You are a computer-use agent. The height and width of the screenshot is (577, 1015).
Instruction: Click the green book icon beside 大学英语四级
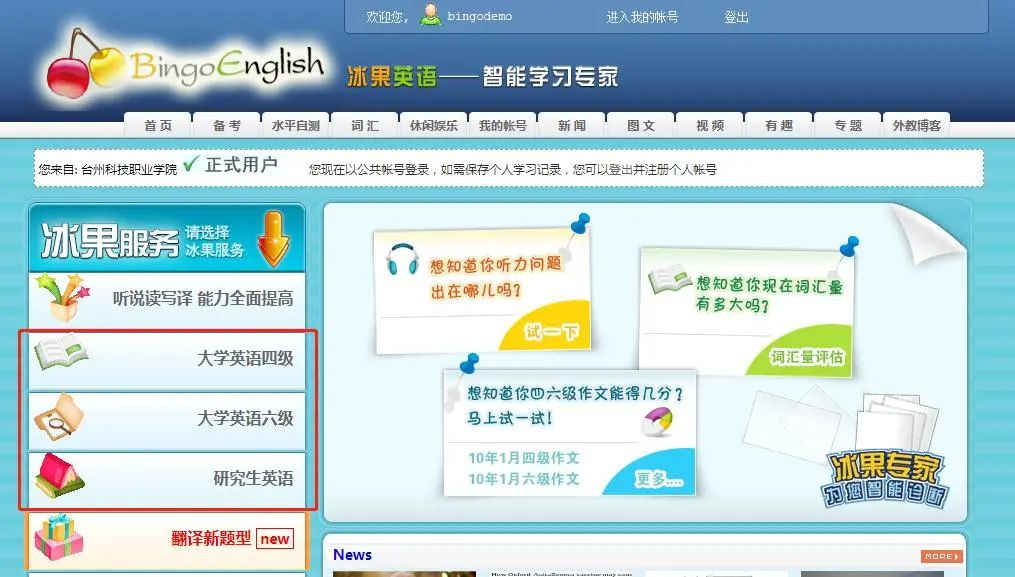tap(61, 352)
